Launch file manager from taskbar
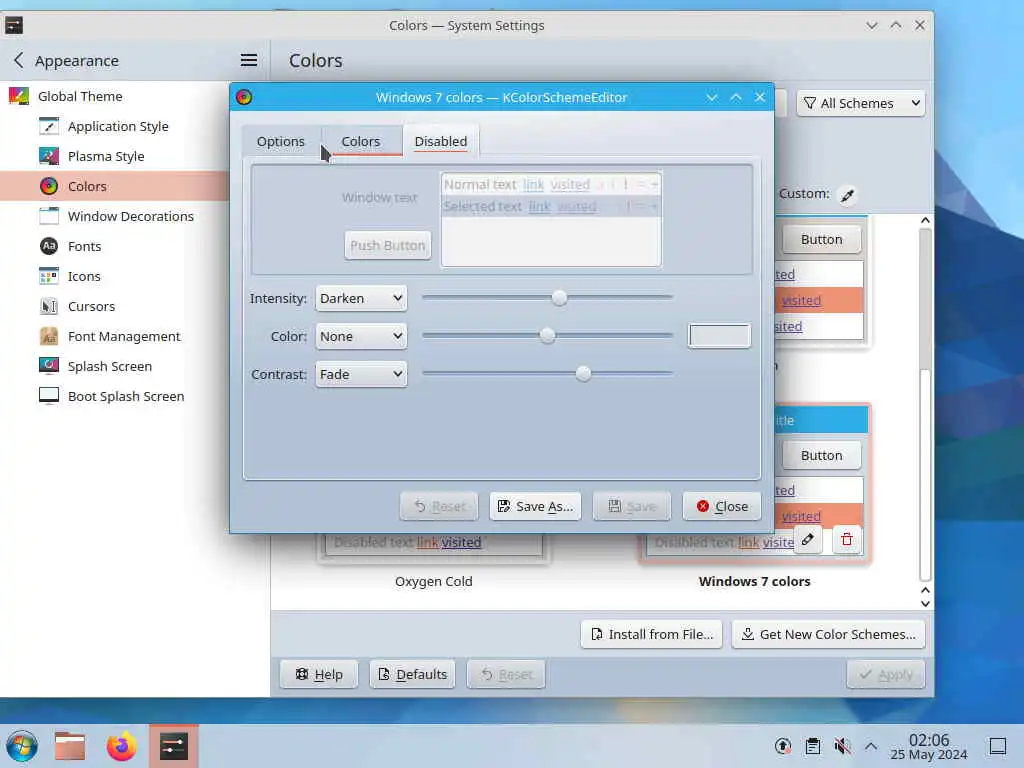Screen dimensions: 1024x768 click(x=70, y=746)
